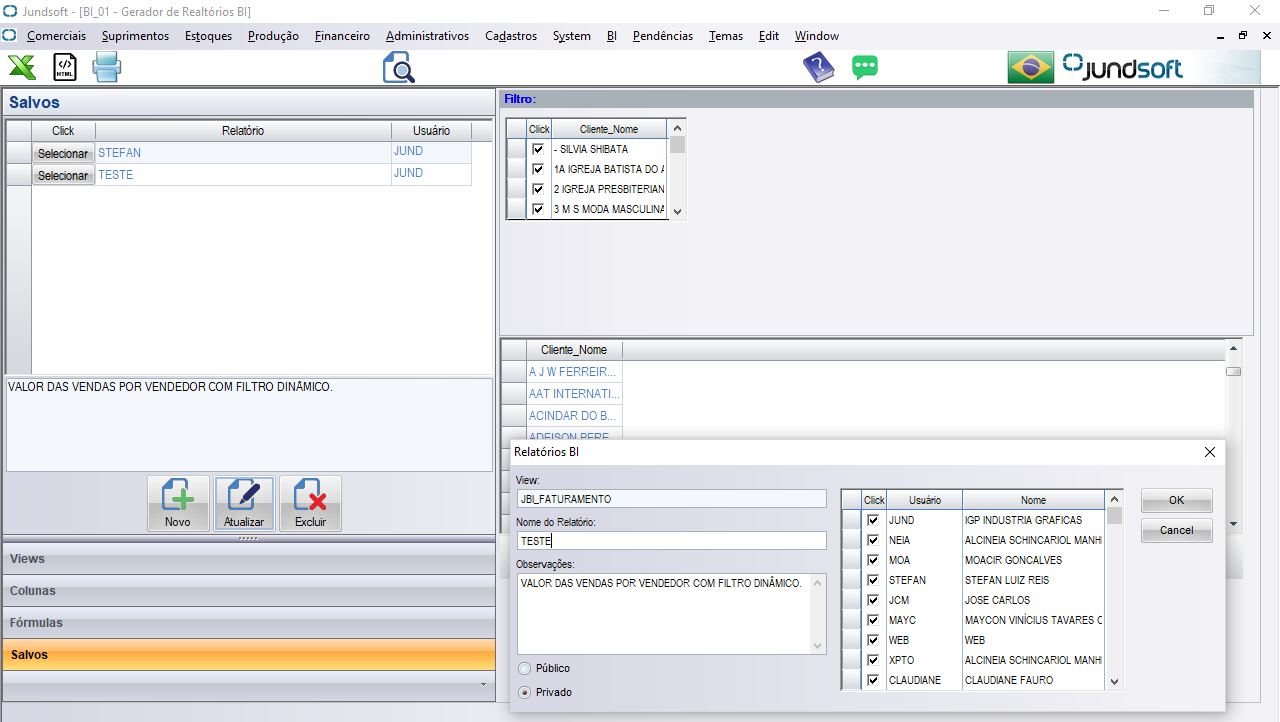Click the View field JBI_FATURAMENTO
This screenshot has width=1280, height=722.
671,498
